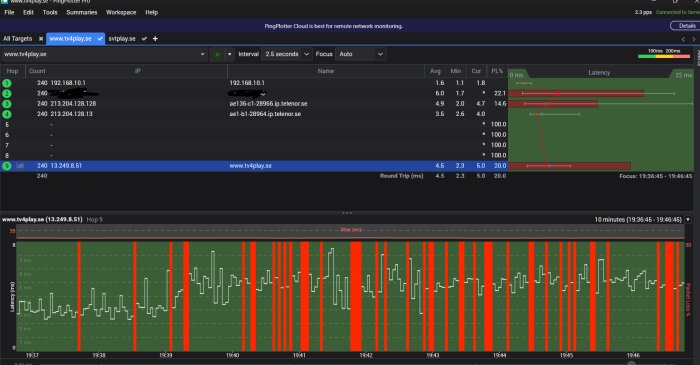Open the Focus Auto dropdown
This screenshot has height=365, width=700.
(x=360, y=54)
